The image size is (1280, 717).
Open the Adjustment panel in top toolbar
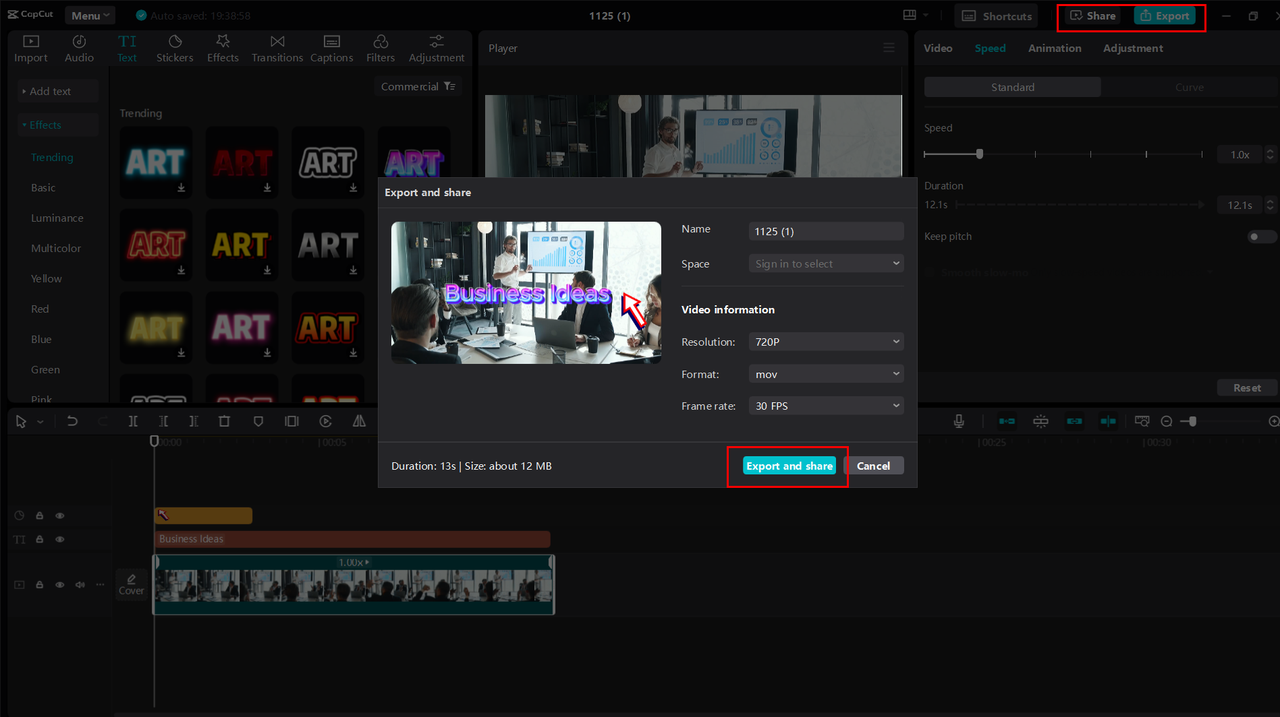437,49
